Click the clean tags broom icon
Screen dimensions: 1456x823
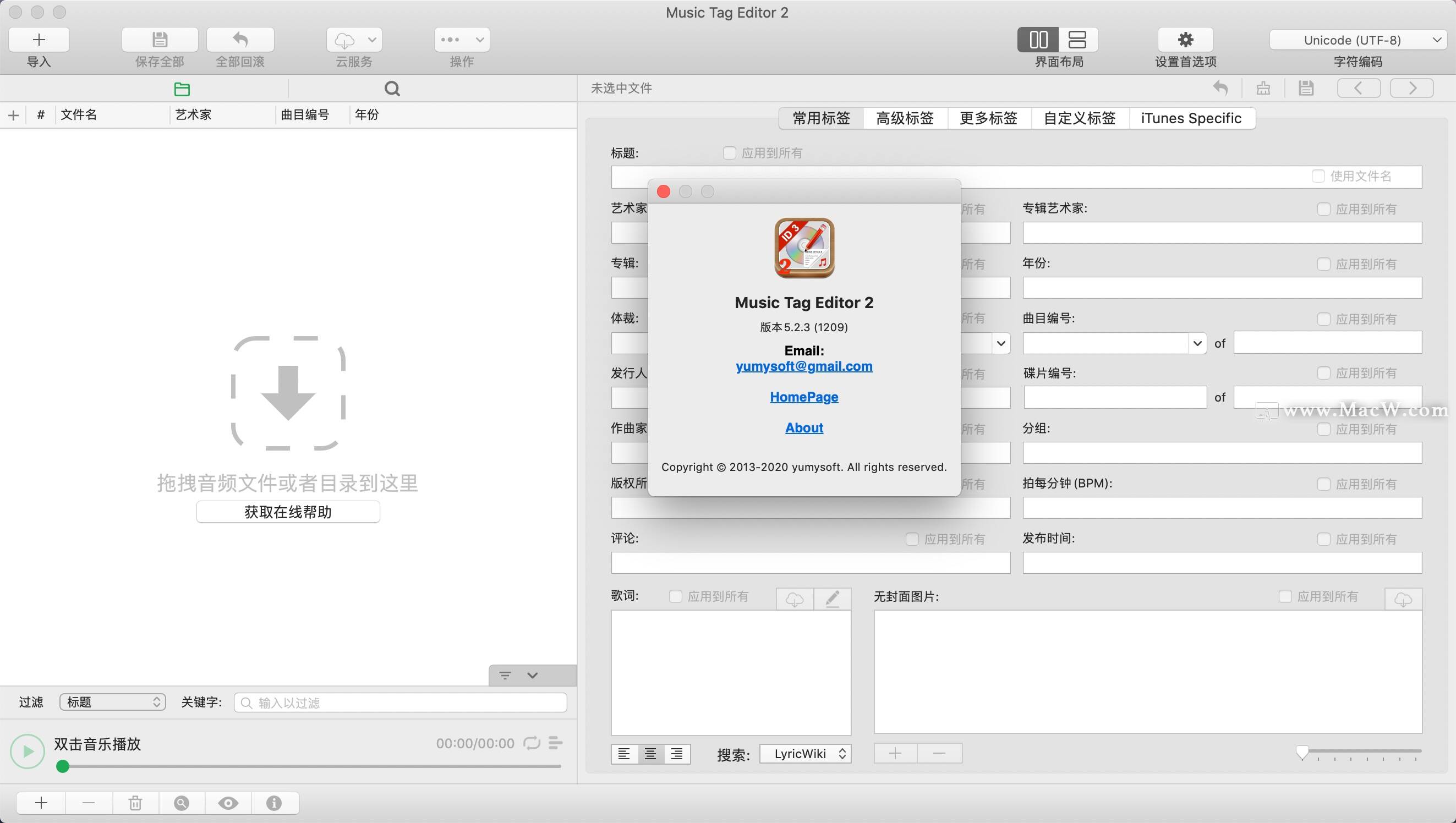1263,88
